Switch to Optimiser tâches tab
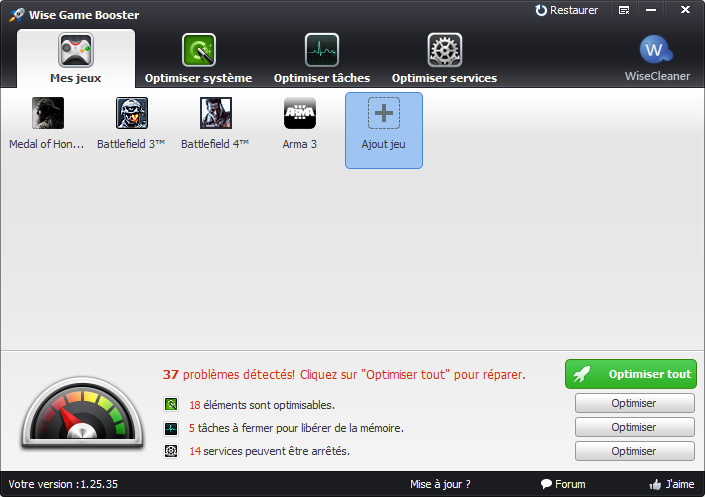This screenshot has height=497, width=705. (321, 58)
